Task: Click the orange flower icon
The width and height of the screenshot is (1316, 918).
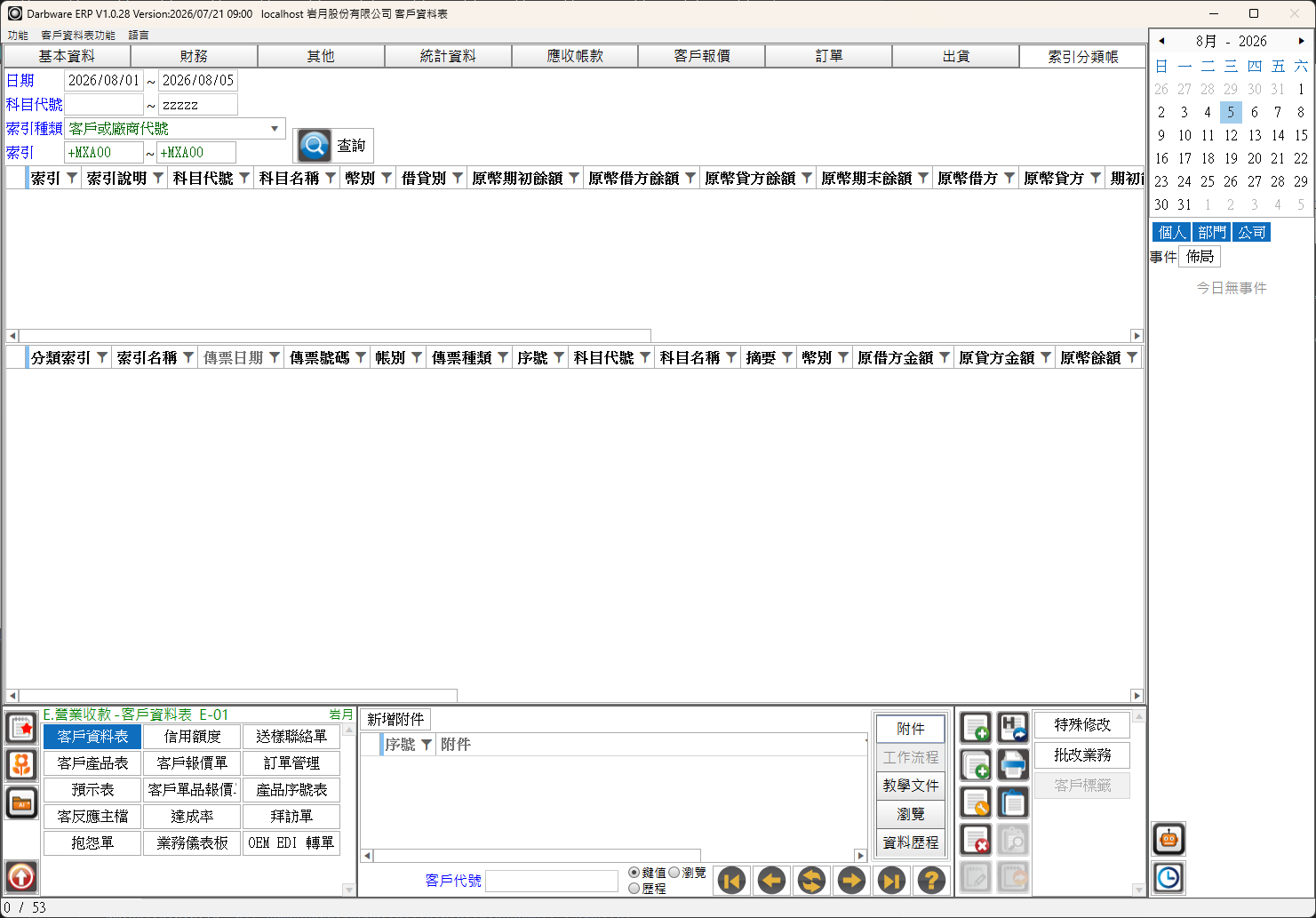Action: [21, 765]
